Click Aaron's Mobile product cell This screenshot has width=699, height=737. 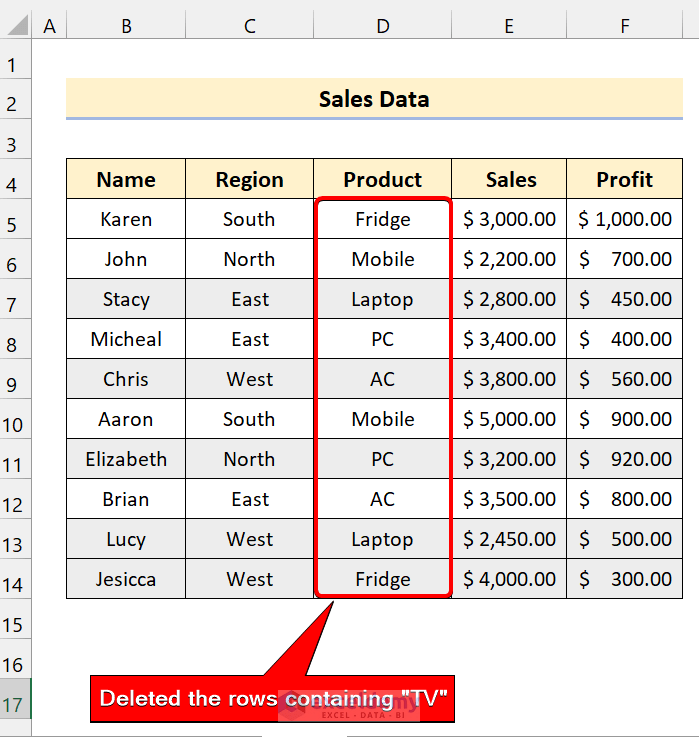[x=383, y=418]
